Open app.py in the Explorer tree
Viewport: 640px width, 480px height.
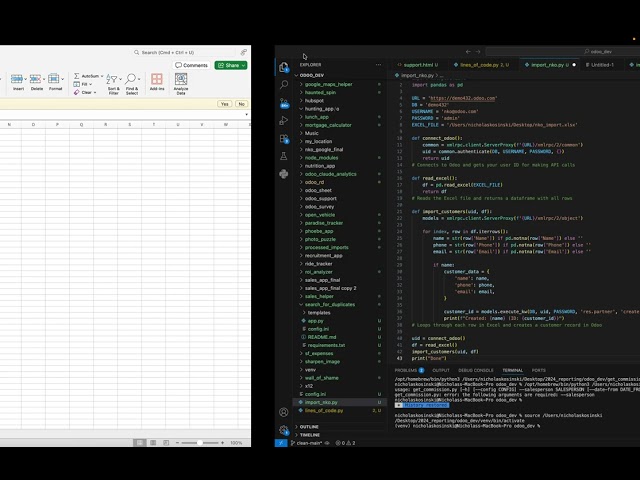tap(340, 321)
